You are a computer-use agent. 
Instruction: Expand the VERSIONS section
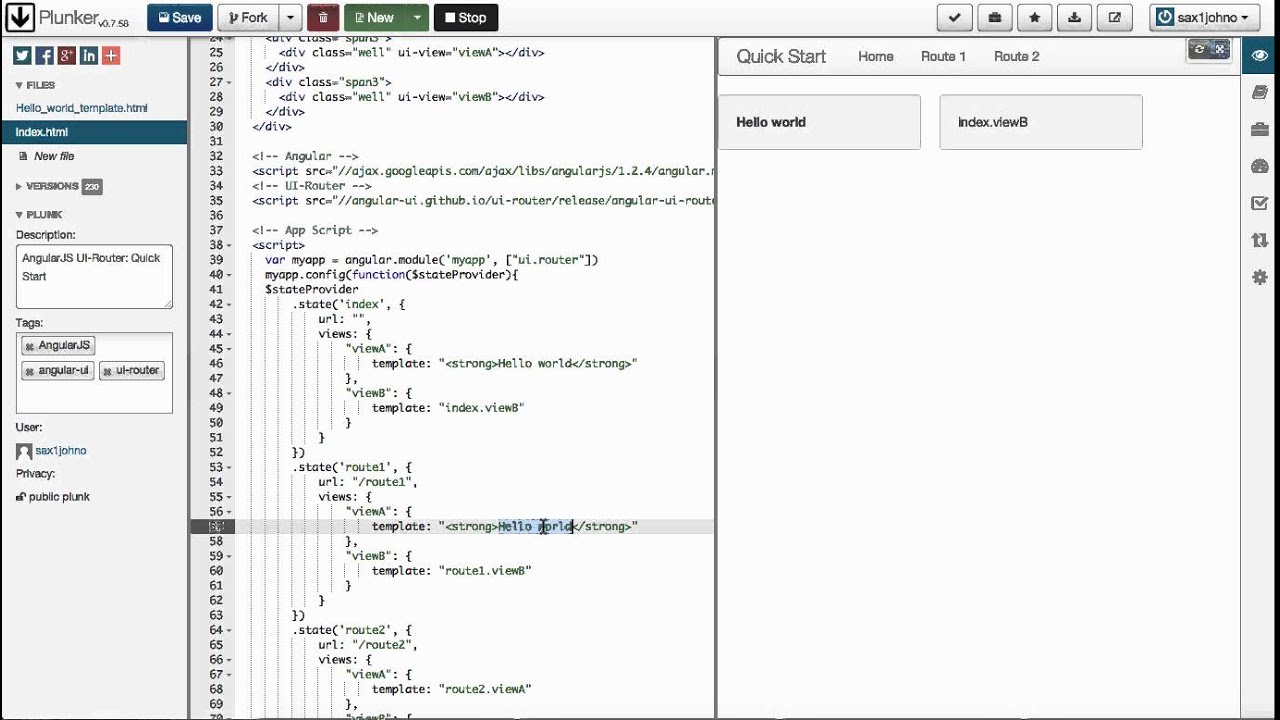[47, 186]
